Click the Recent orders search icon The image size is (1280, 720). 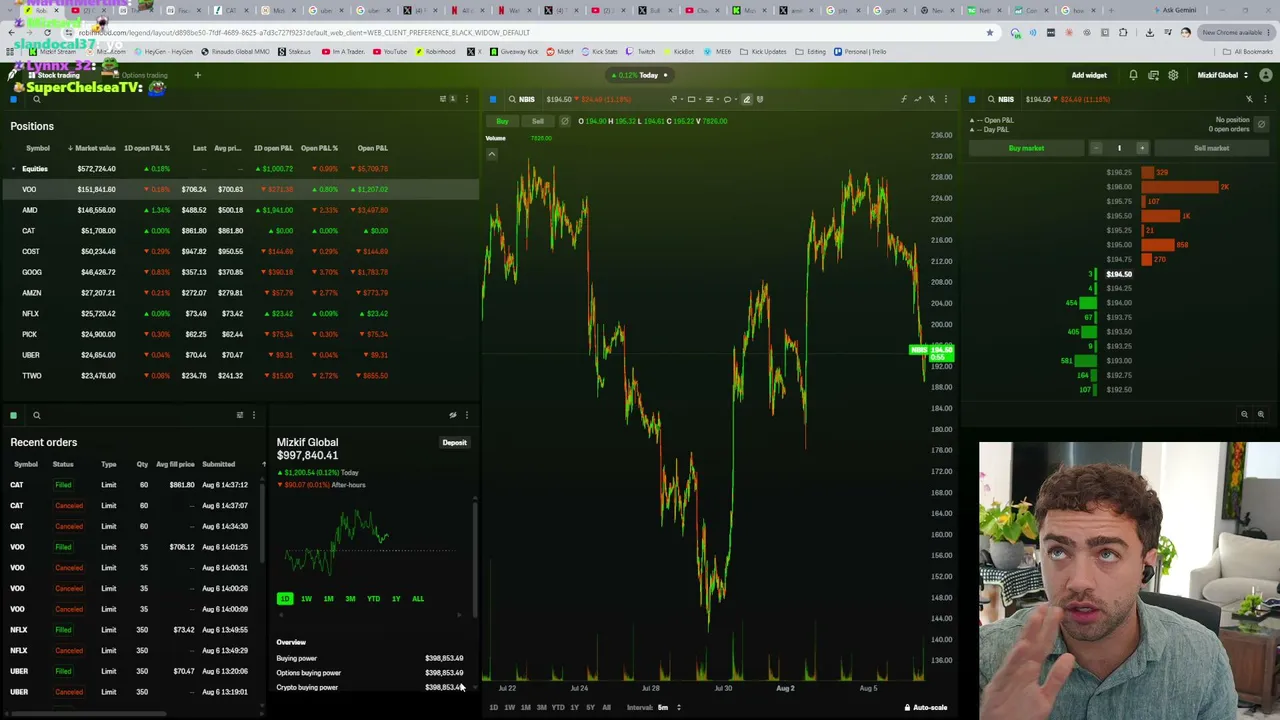click(x=36, y=415)
